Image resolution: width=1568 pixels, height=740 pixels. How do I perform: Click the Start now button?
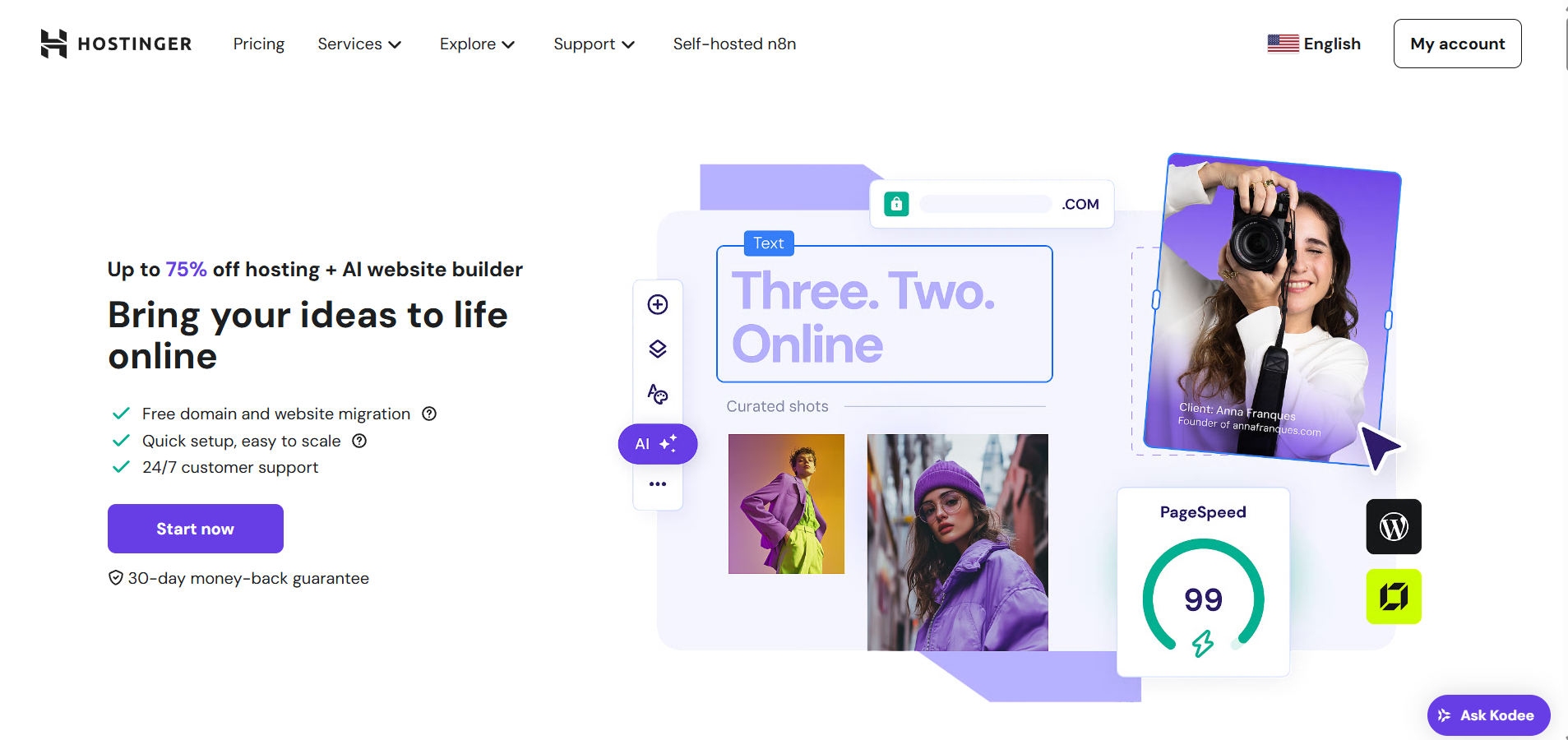[196, 529]
